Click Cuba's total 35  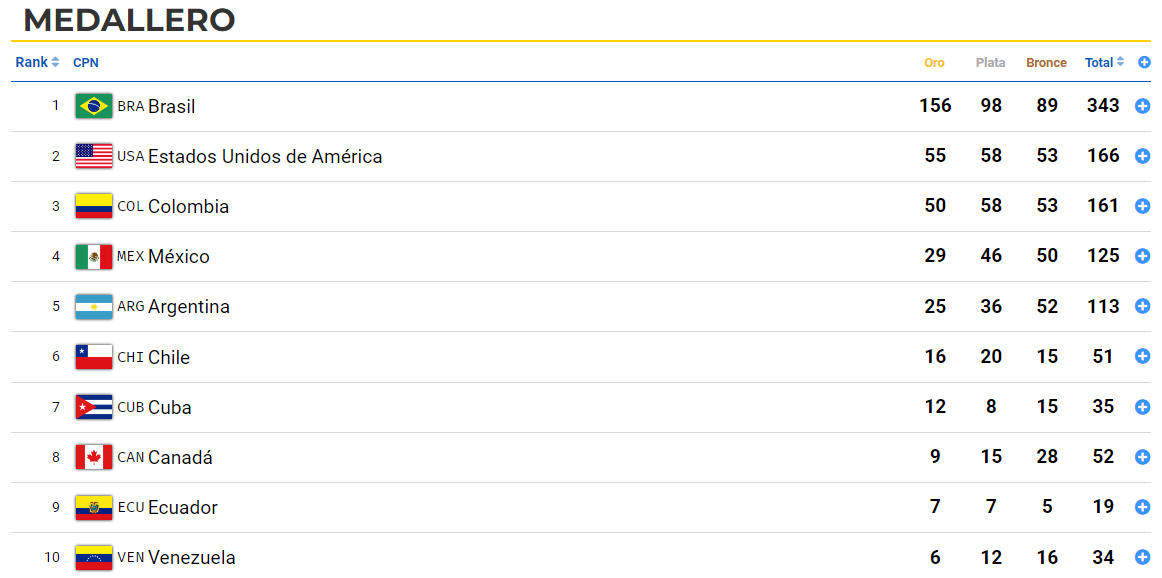click(x=1103, y=407)
